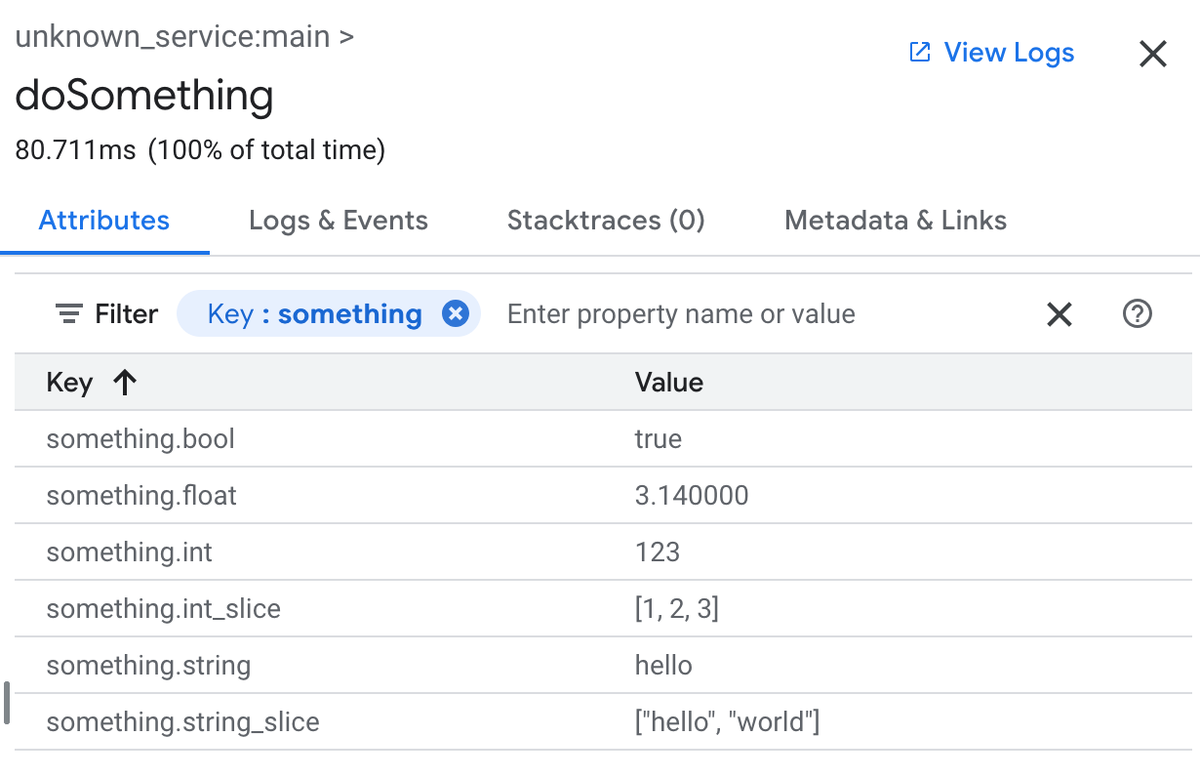This screenshot has width=1200, height=777.
Task: Open the Logs & Events tab
Action: (x=338, y=221)
